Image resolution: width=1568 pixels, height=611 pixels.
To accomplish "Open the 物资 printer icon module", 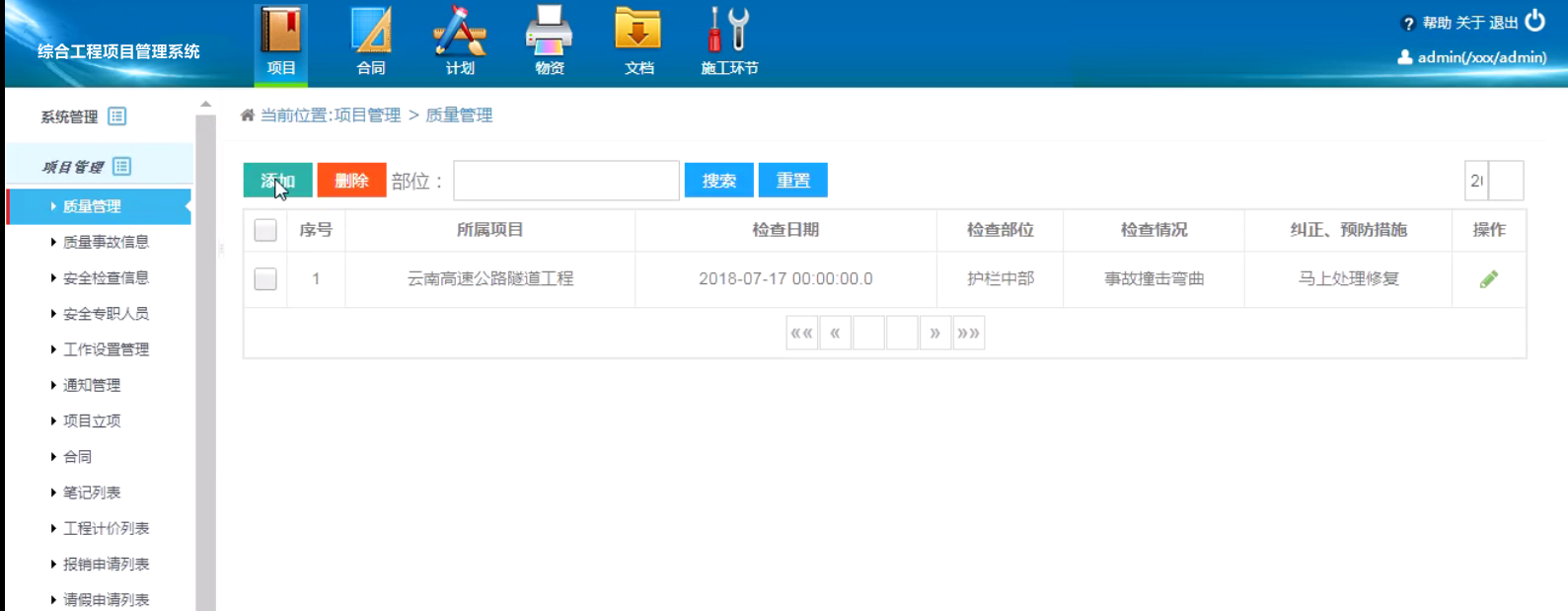I will [x=550, y=31].
